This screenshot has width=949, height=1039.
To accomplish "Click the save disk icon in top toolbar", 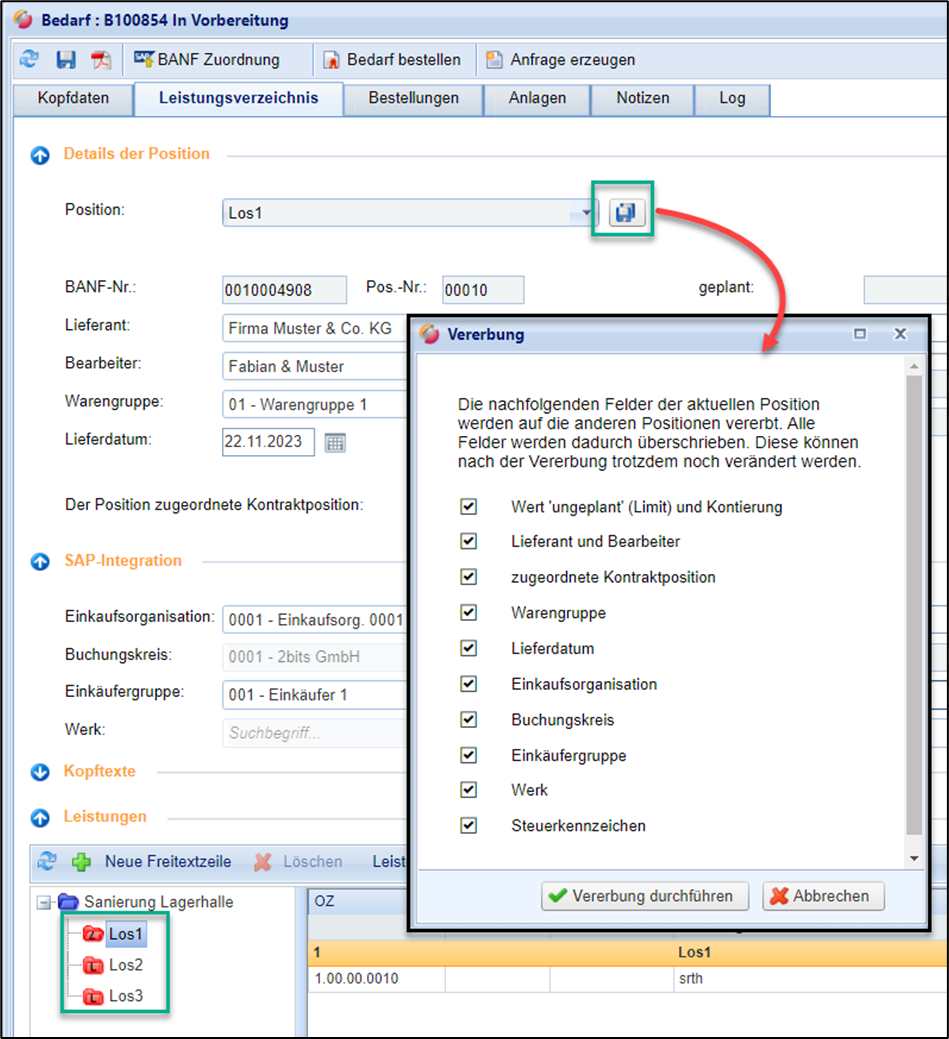I will pyautogui.click(x=66, y=60).
